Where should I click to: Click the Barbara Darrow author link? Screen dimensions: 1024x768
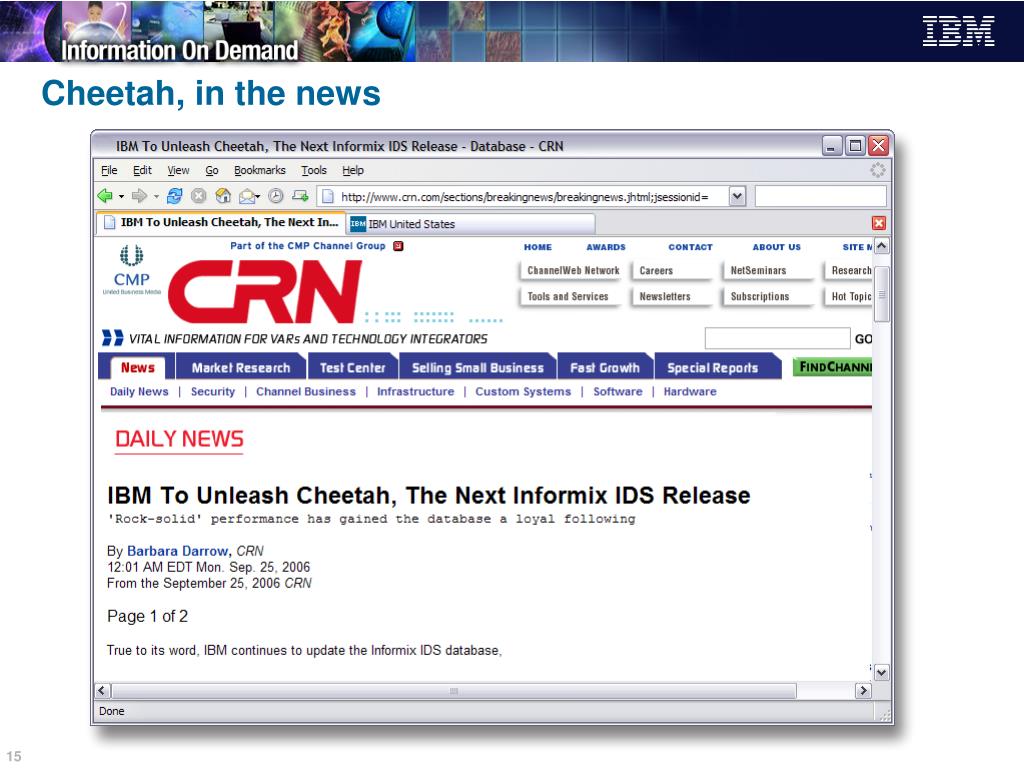pos(177,551)
